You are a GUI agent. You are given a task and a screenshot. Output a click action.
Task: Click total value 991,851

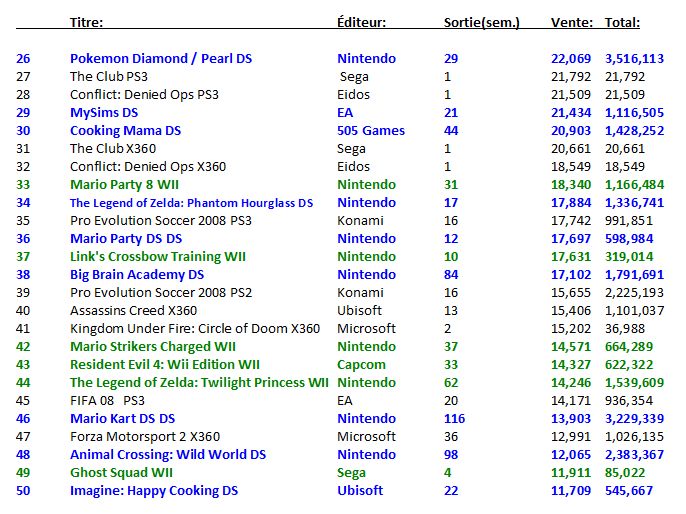pos(629,220)
